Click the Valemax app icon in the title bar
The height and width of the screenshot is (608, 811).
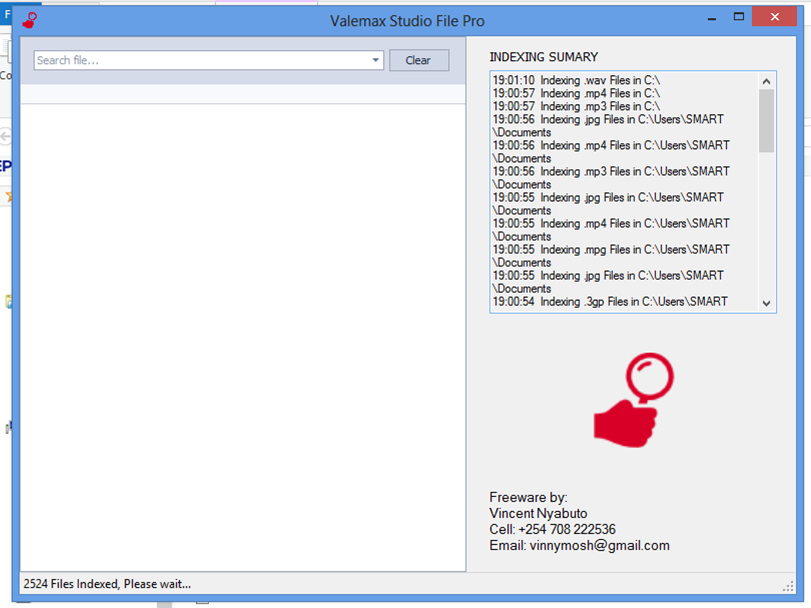[x=30, y=21]
